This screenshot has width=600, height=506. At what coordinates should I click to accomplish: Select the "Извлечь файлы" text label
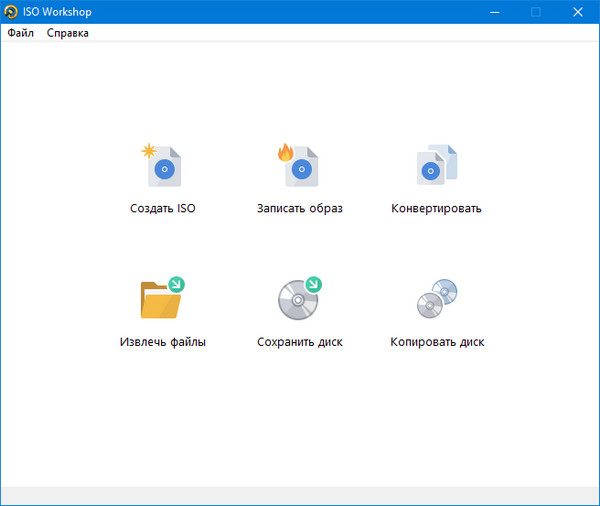163,342
